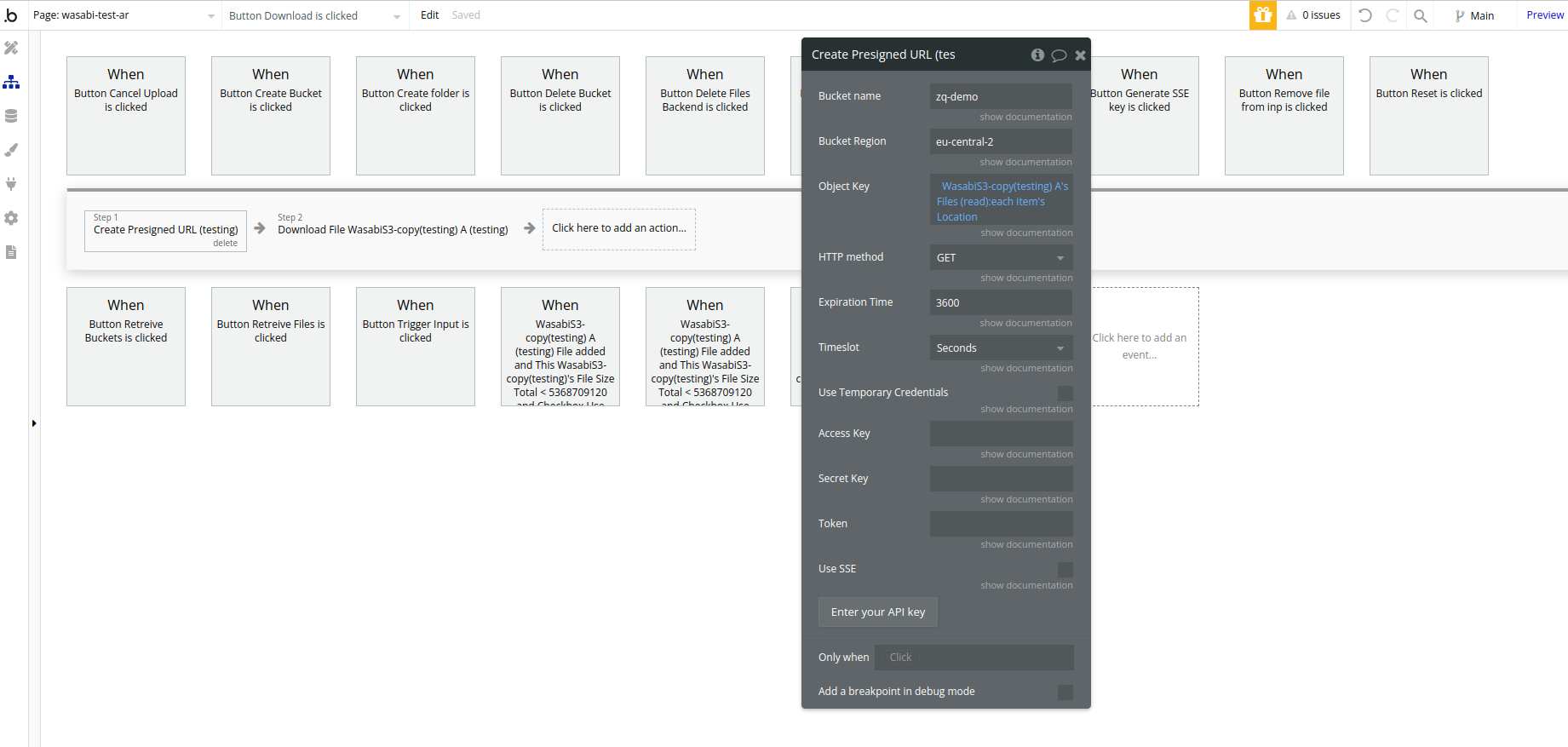Select the Button Create Bucket is clicked event
Screen dimensions: 1568x747
tap(271, 116)
